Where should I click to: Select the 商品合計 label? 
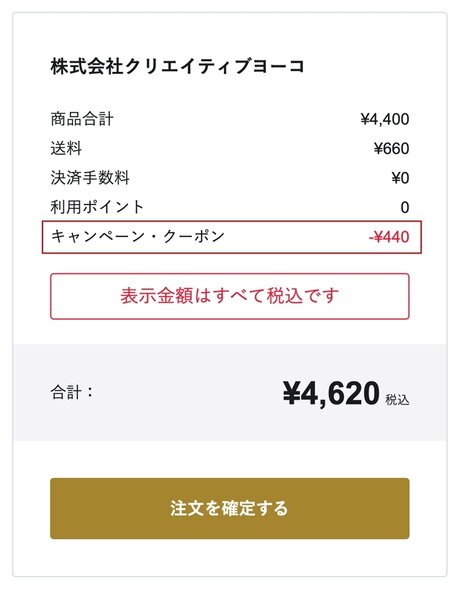click(x=82, y=119)
